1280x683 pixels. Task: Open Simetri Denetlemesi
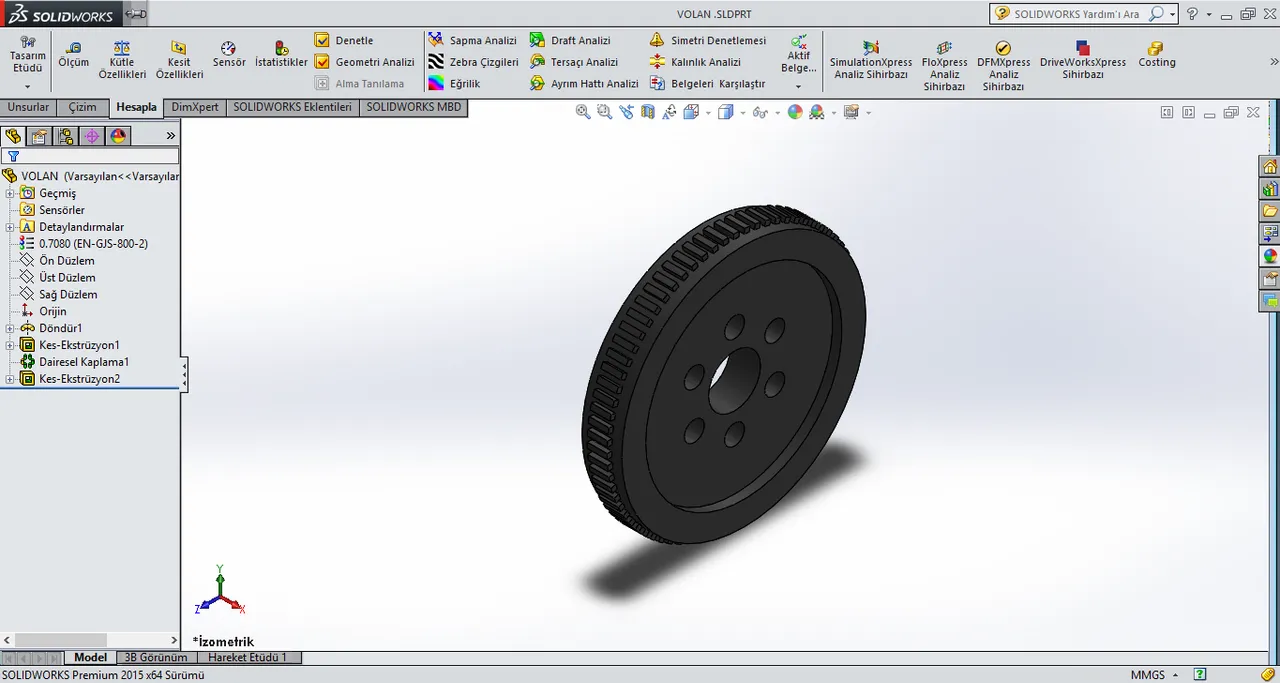[x=707, y=40]
